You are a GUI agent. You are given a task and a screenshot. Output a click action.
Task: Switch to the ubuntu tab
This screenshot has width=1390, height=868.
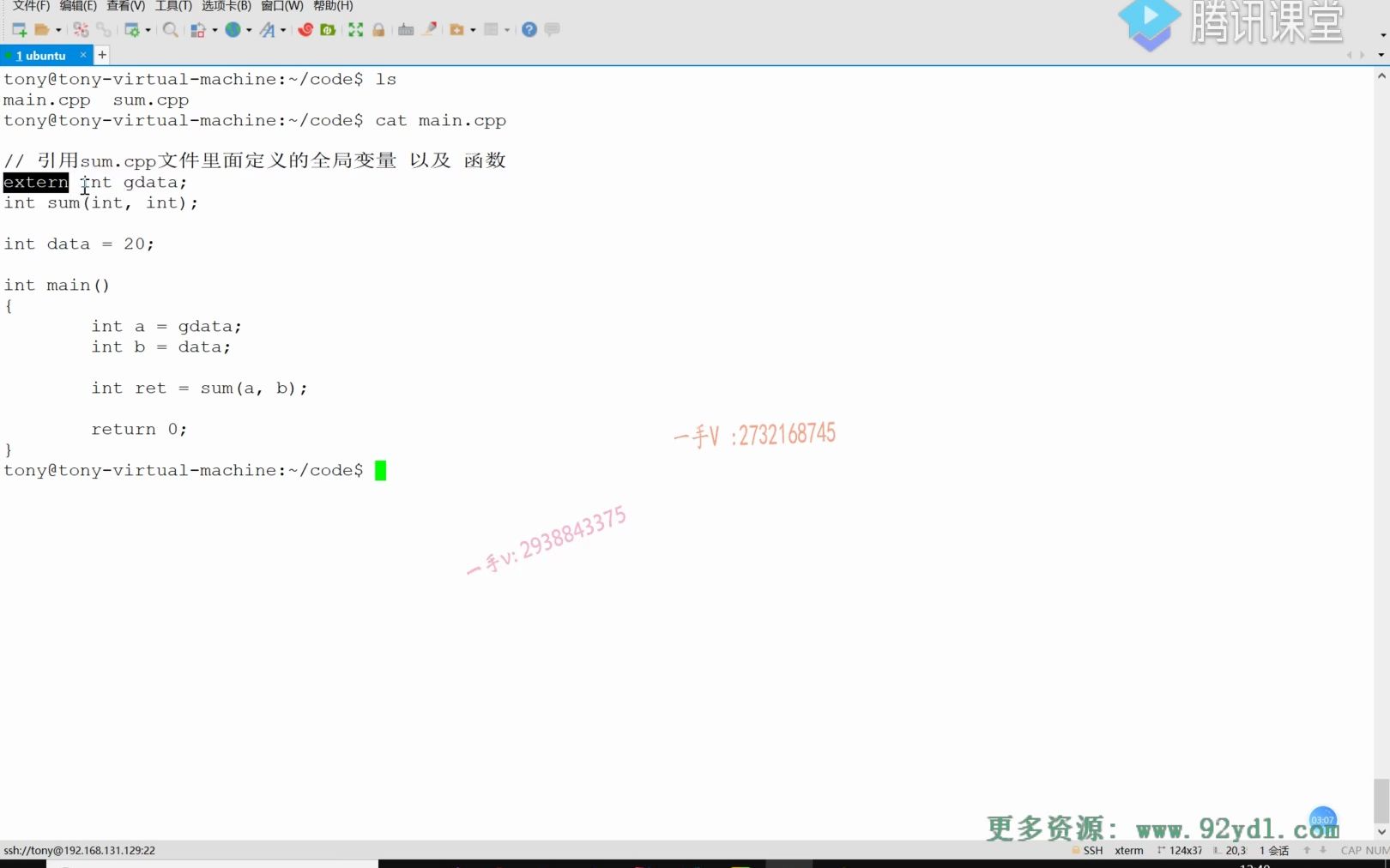click(x=43, y=55)
